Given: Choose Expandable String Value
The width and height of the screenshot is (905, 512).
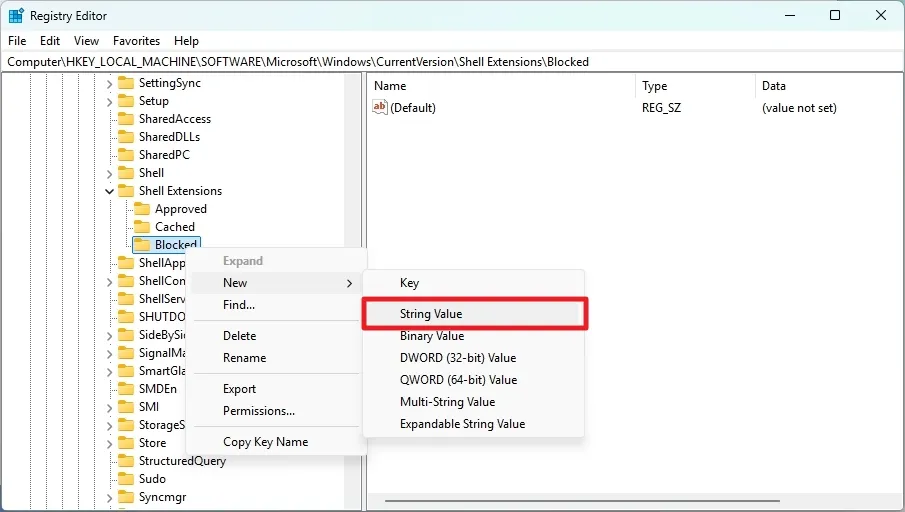Looking at the screenshot, I should pyautogui.click(x=474, y=424).
